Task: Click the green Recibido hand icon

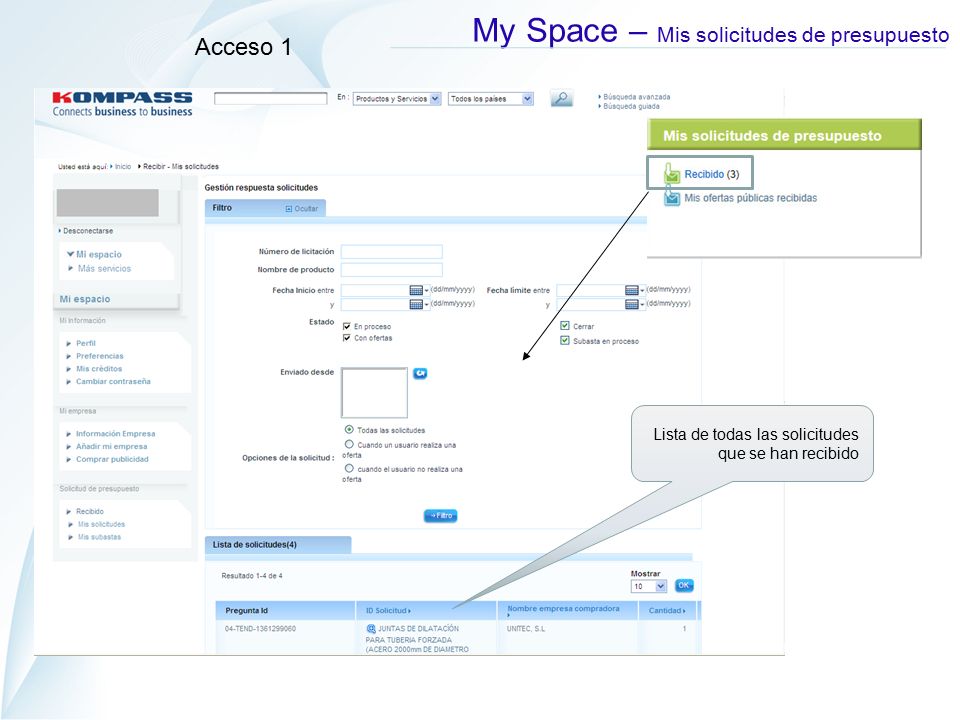Action: pyautogui.click(x=672, y=173)
